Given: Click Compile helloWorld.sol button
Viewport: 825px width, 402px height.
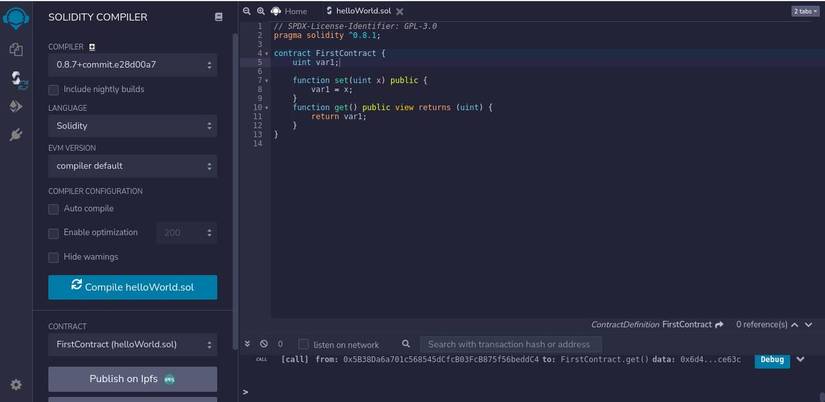Looking at the screenshot, I should (x=133, y=287).
